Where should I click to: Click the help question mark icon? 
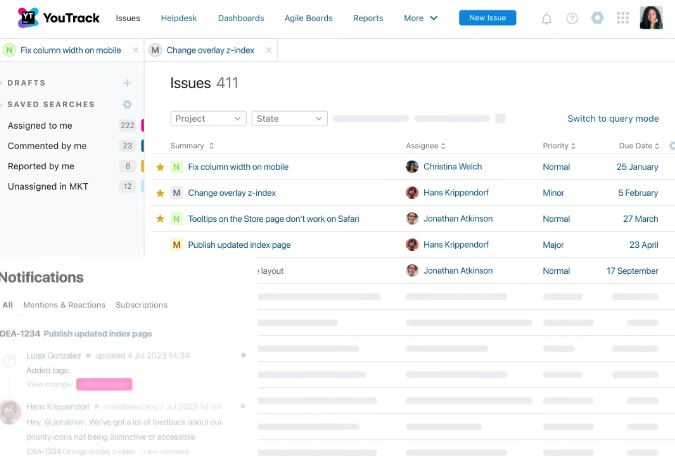(x=572, y=18)
